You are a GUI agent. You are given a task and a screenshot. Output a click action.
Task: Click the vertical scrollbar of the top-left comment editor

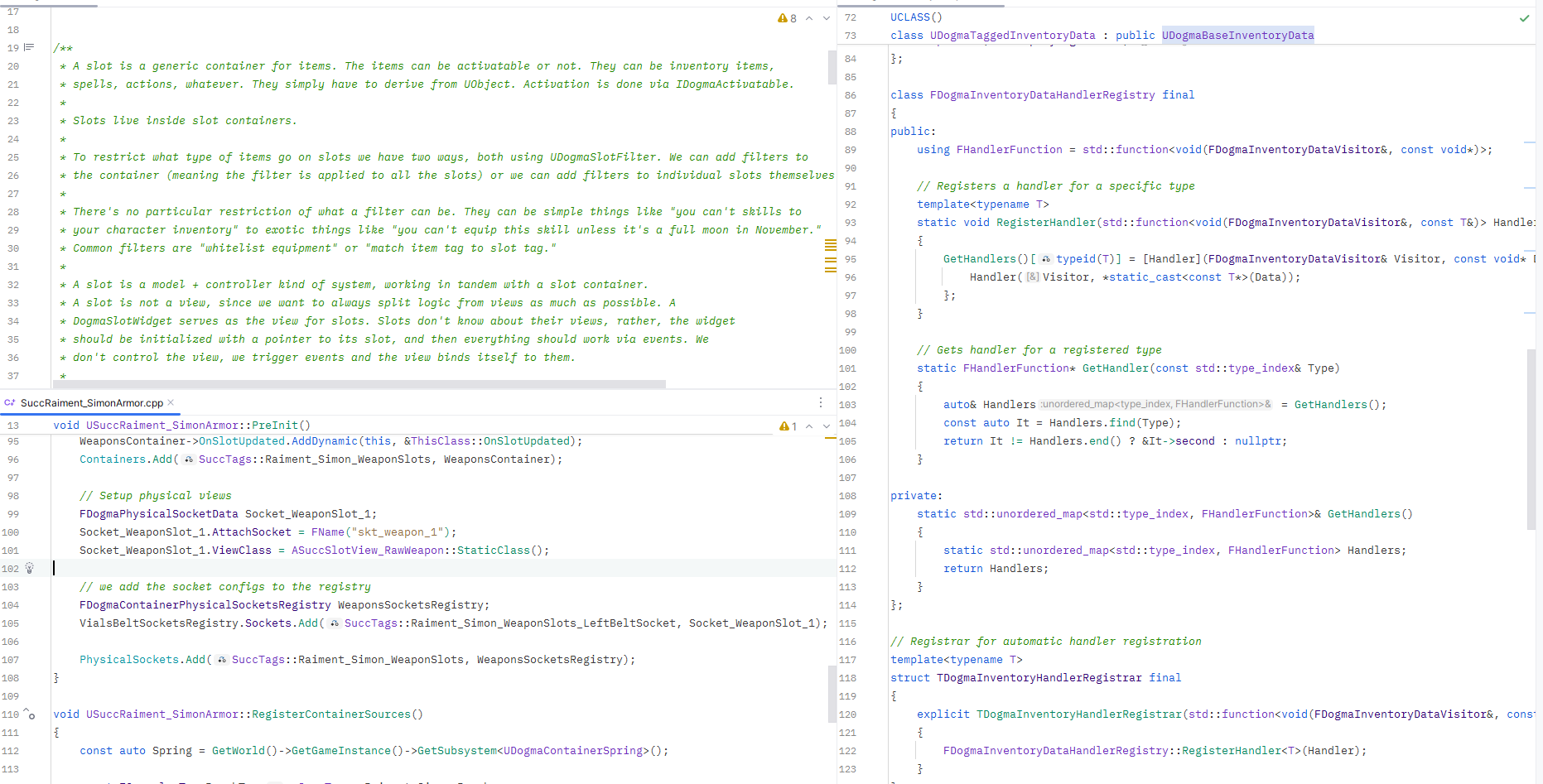click(832, 67)
